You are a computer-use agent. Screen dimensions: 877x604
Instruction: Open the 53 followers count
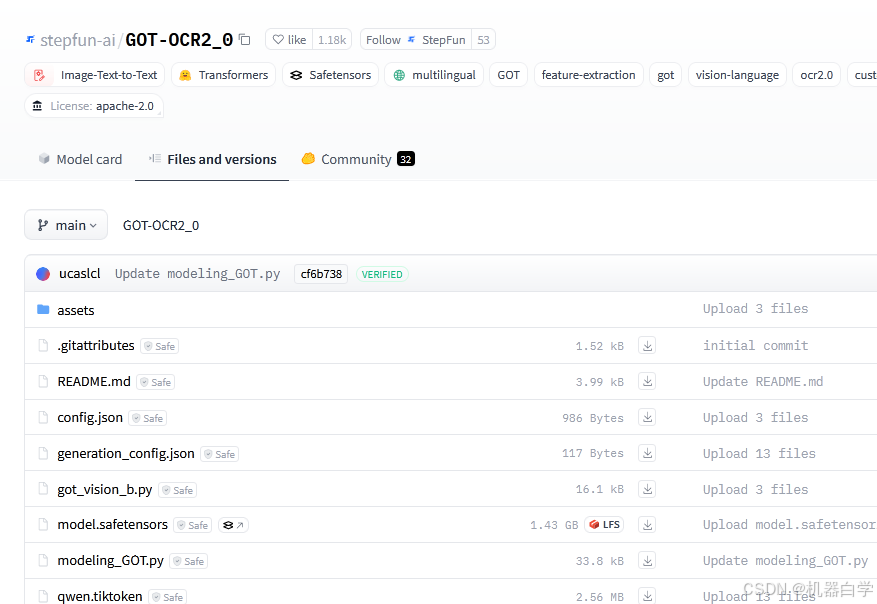click(483, 40)
